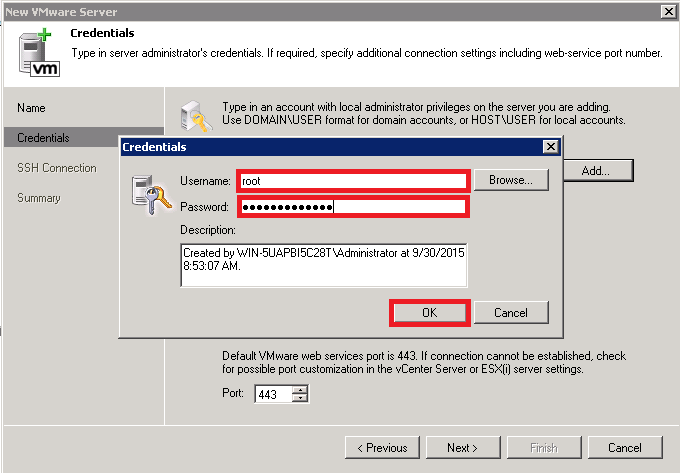680x473 pixels.
Task: Select the Name wizard step
Action: [x=31, y=108]
